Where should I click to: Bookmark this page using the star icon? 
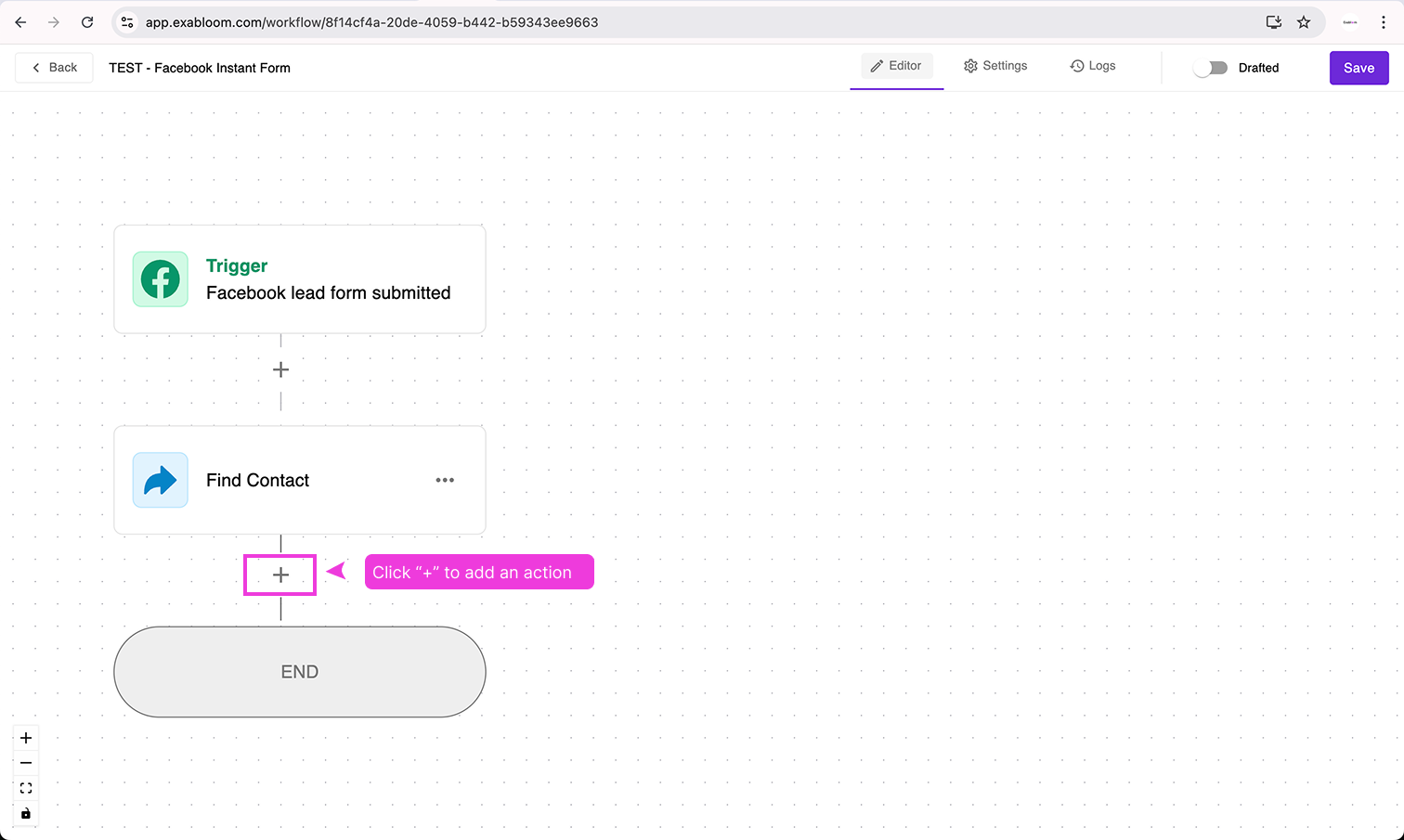(1304, 21)
